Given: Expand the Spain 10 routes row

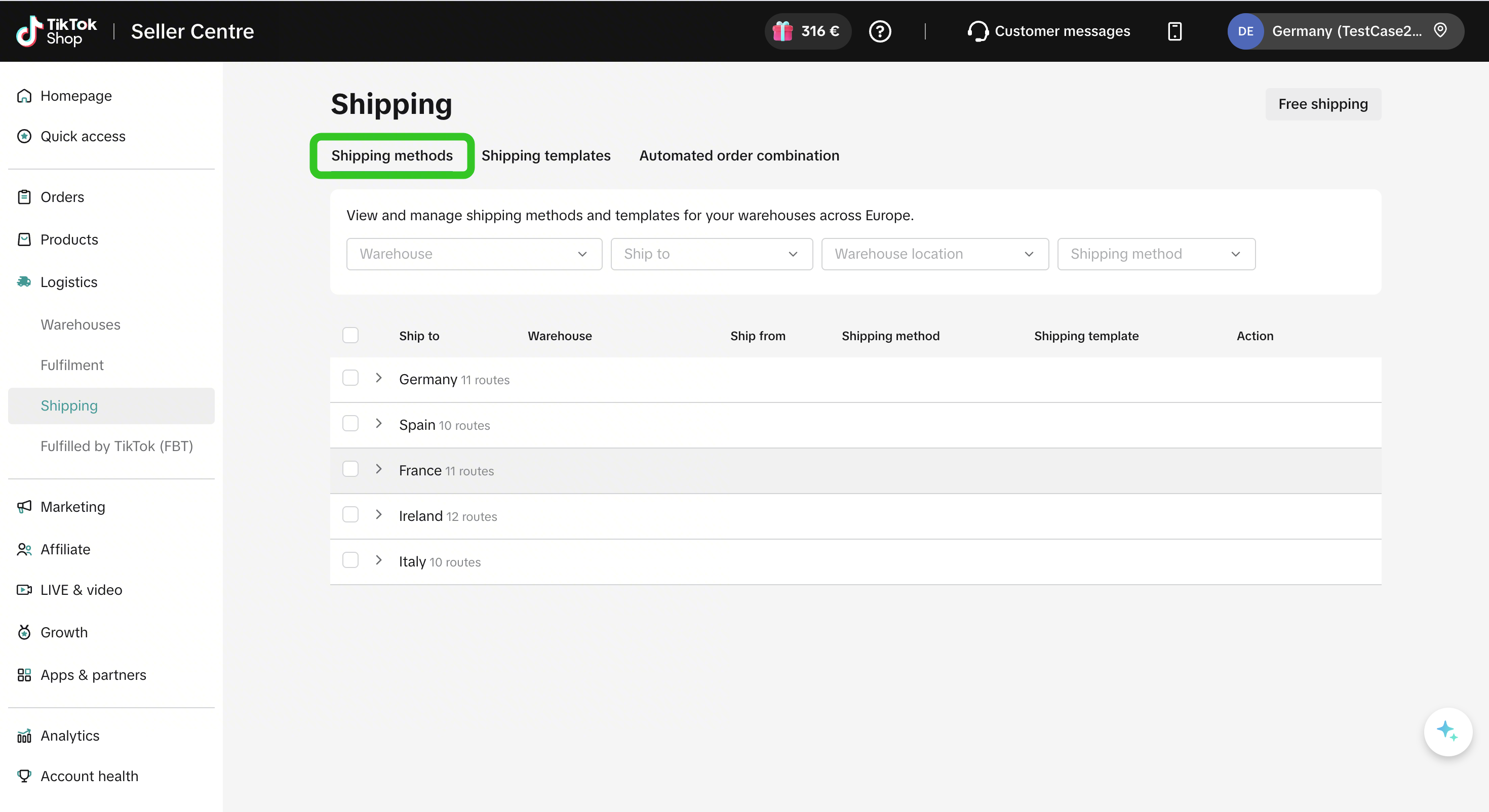Looking at the screenshot, I should 379,424.
